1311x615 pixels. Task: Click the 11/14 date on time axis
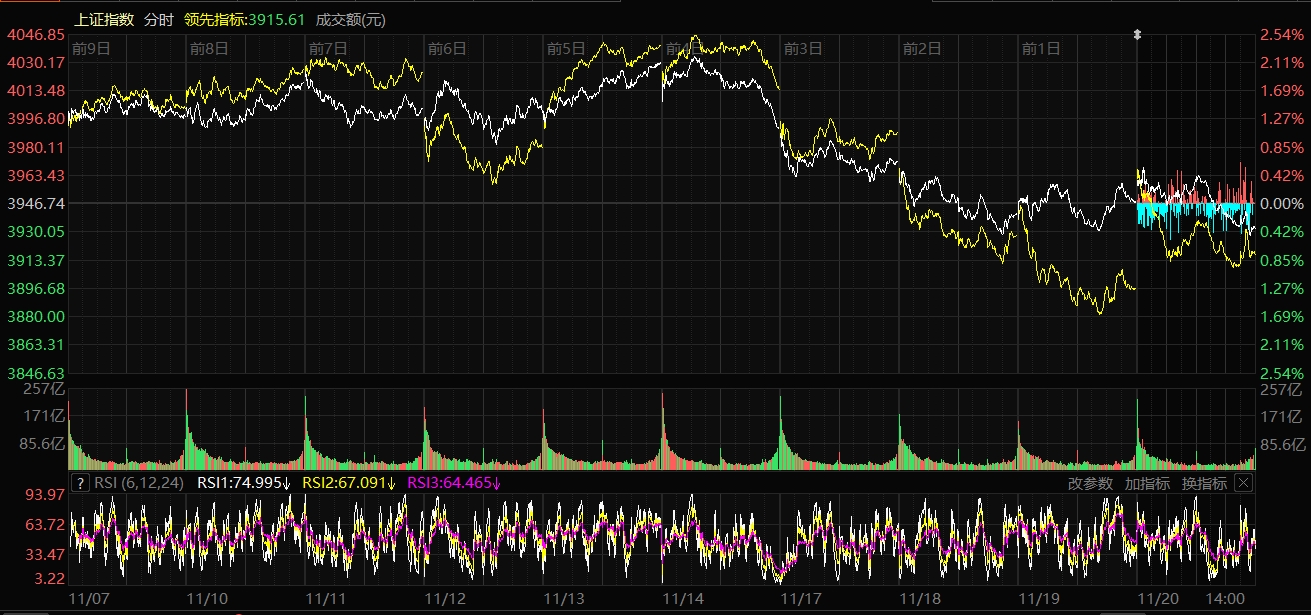click(x=683, y=598)
